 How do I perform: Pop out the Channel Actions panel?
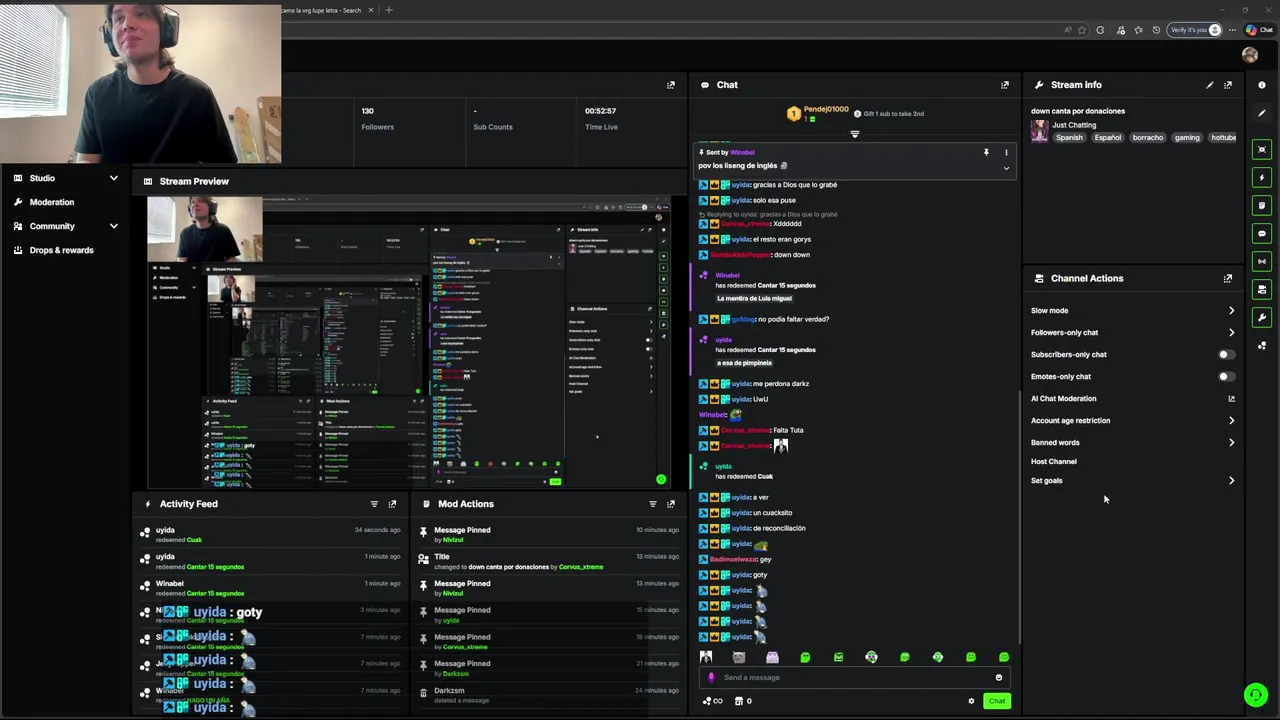pos(1228,278)
